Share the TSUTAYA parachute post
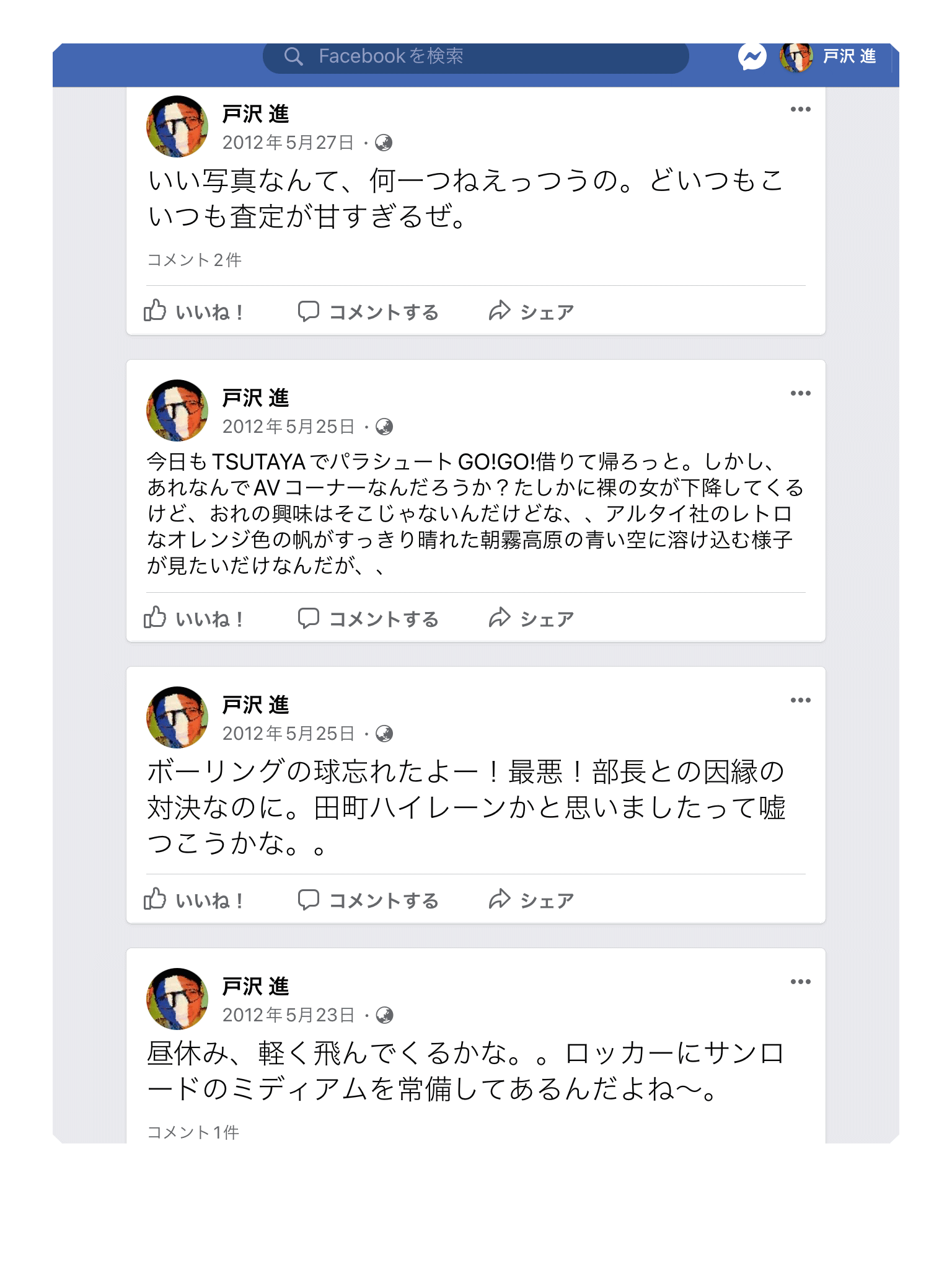This screenshot has height=1270, width=952. coord(531,618)
